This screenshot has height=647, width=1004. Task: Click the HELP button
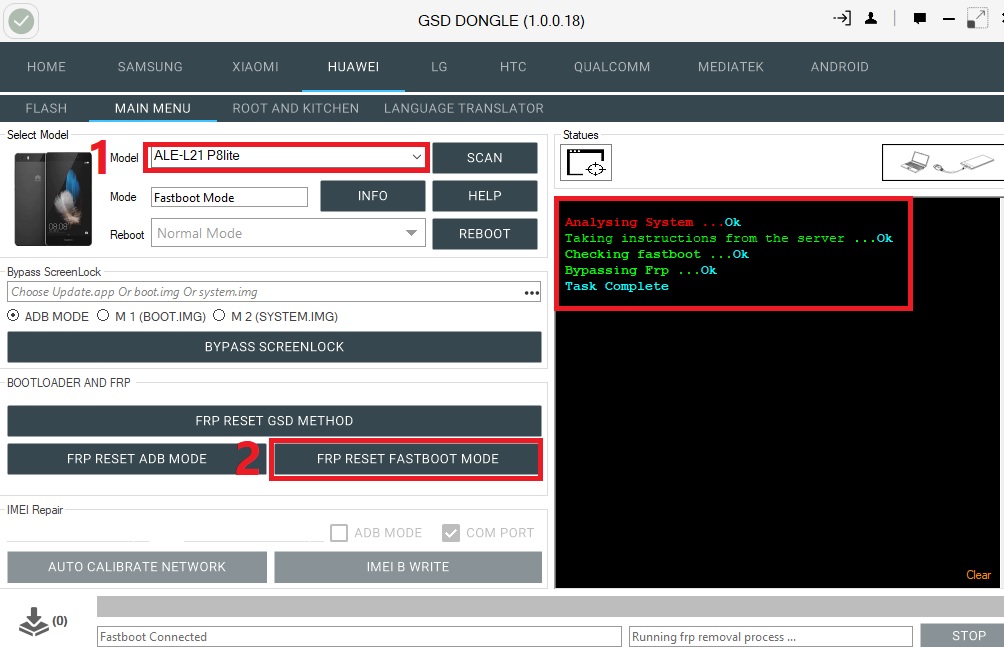coord(485,196)
